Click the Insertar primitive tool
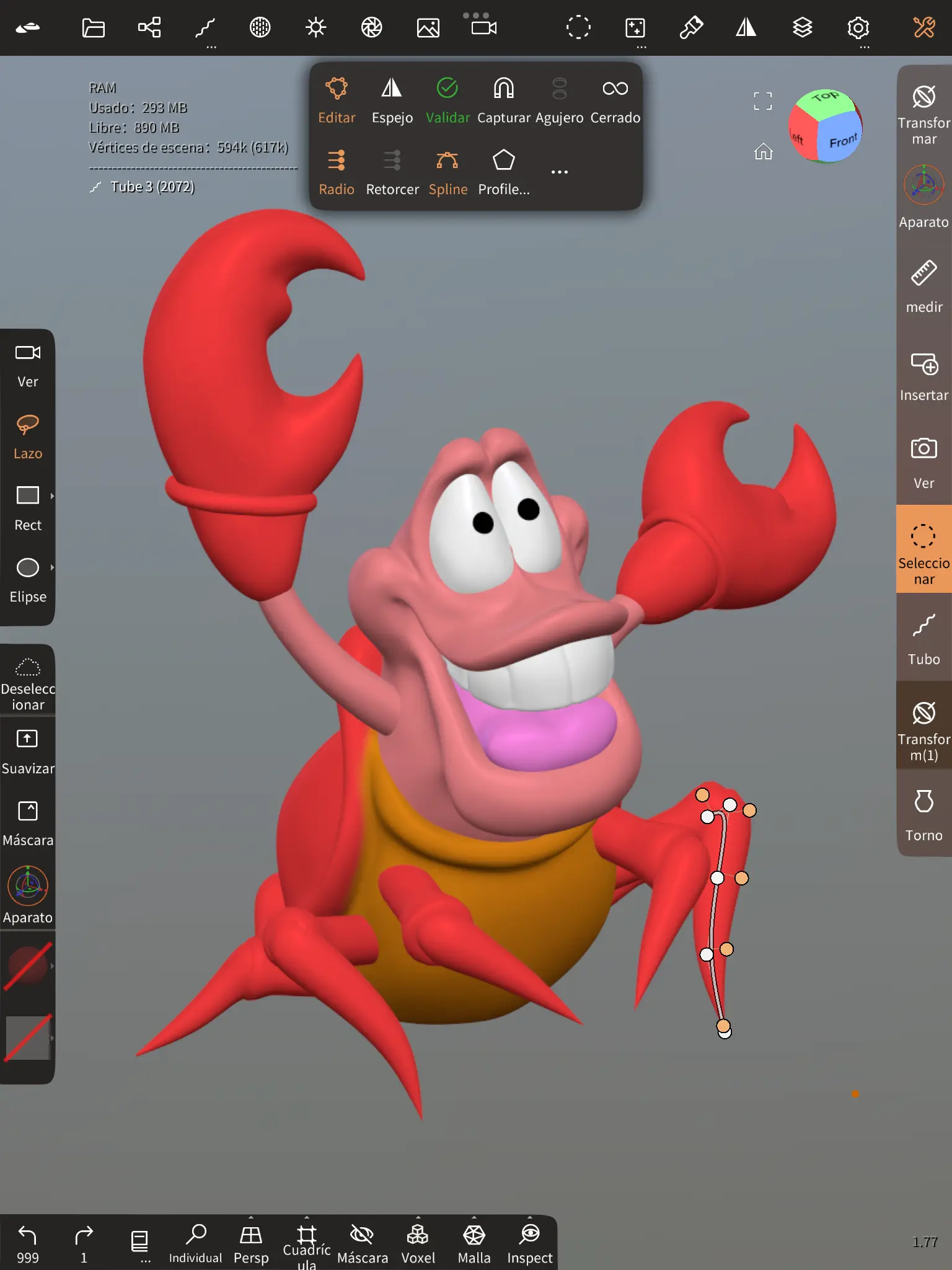 [923, 375]
